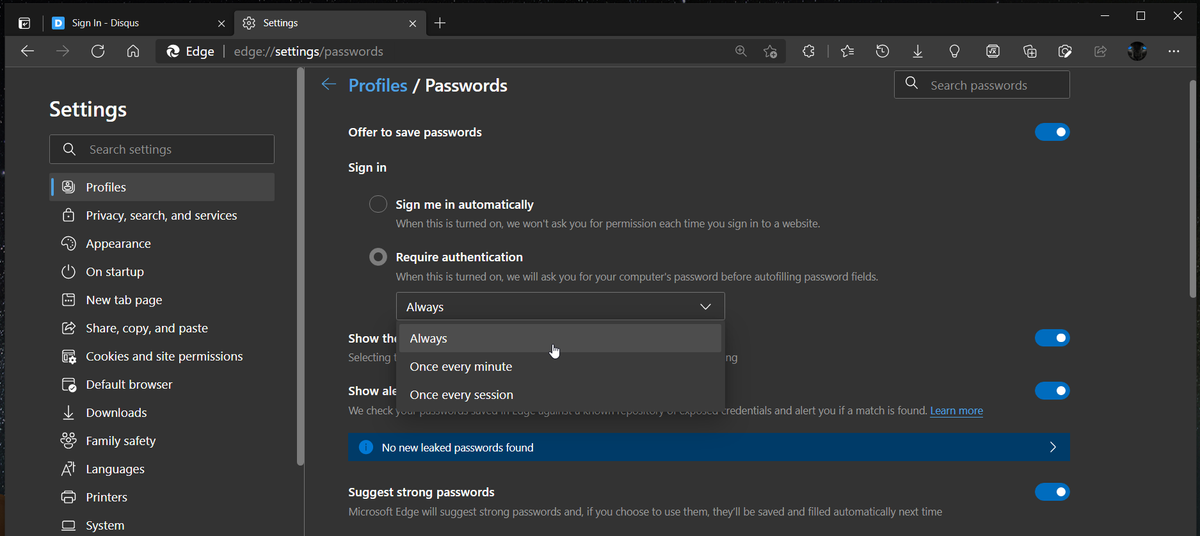The image size is (1200, 536).
Task: Toggle the Show the reveal password switch
Action: [1052, 338]
